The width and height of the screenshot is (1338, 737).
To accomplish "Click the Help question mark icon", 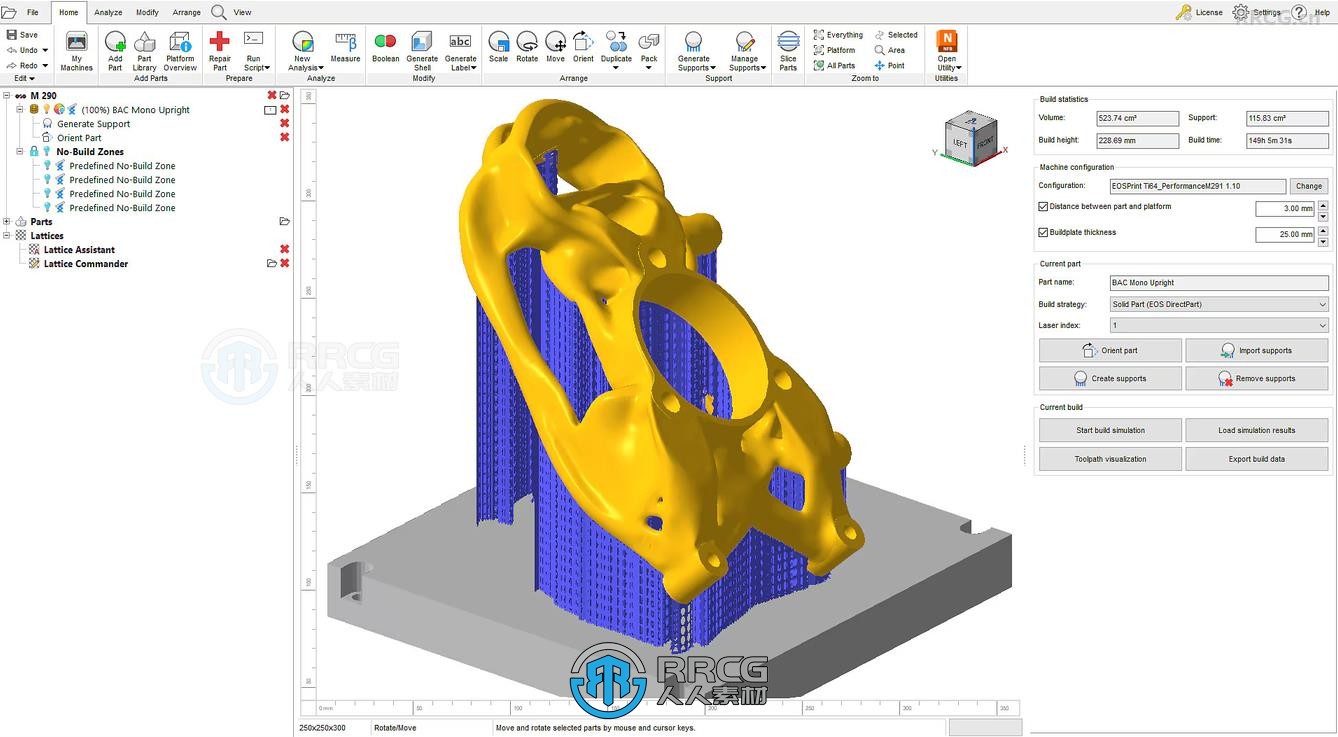I will click(x=1299, y=12).
